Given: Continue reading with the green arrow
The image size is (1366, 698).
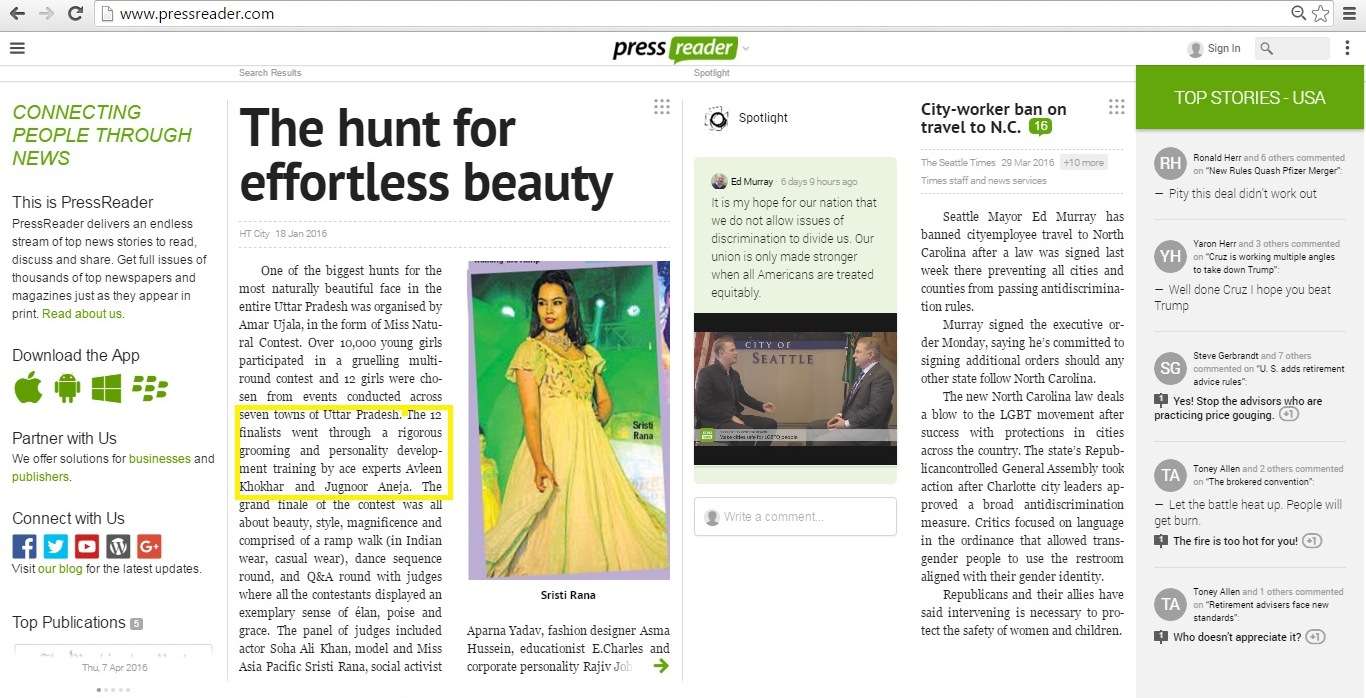Looking at the screenshot, I should pyautogui.click(x=660, y=665).
